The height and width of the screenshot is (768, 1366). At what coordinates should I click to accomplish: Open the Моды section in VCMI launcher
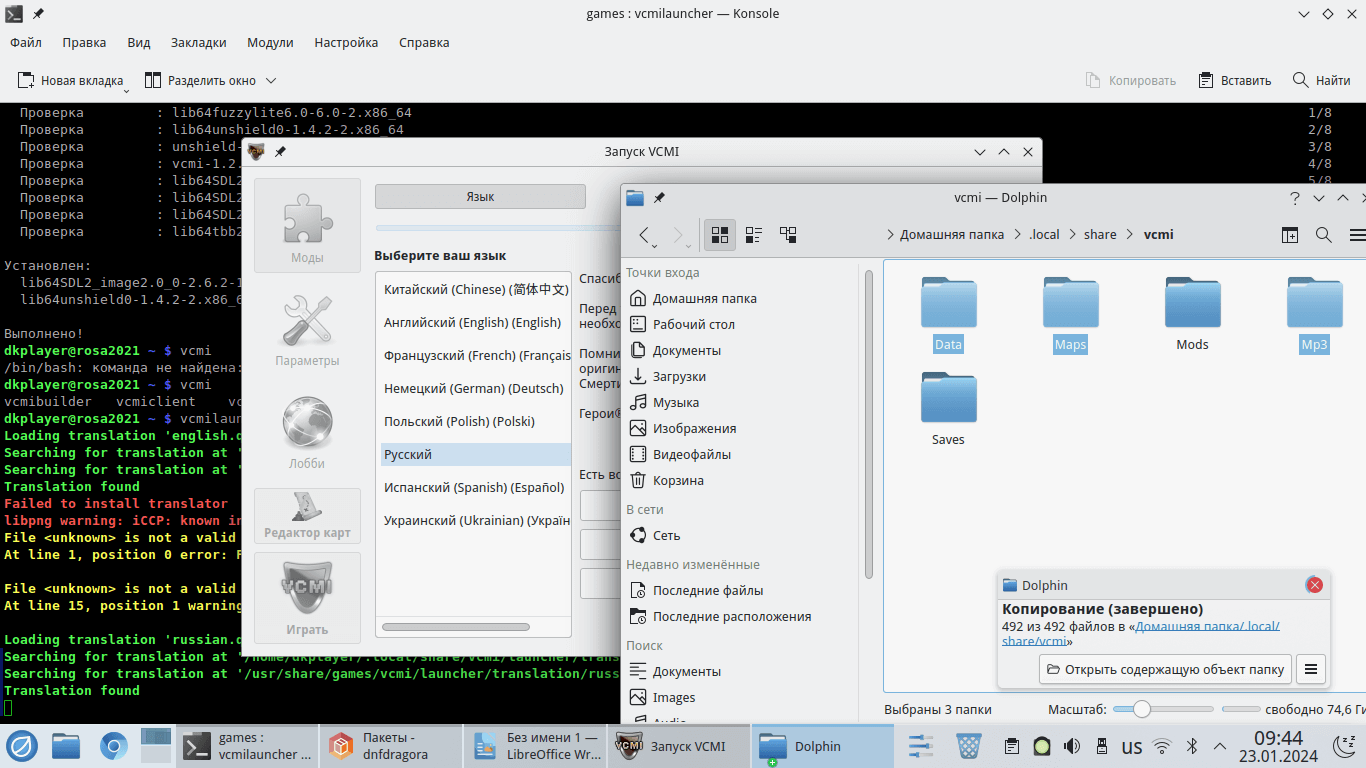307,225
